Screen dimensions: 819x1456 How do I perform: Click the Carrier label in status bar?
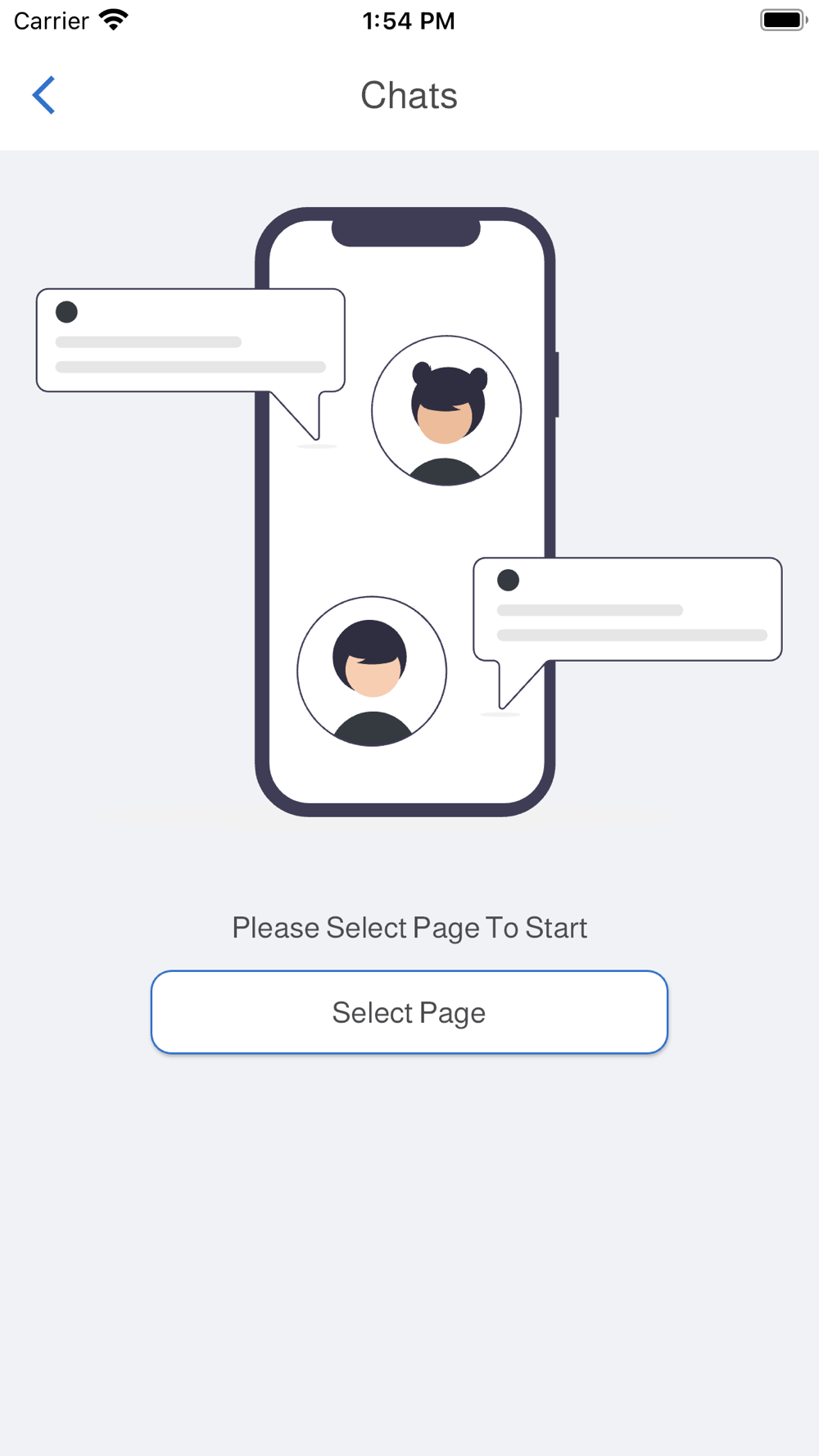pos(51,20)
